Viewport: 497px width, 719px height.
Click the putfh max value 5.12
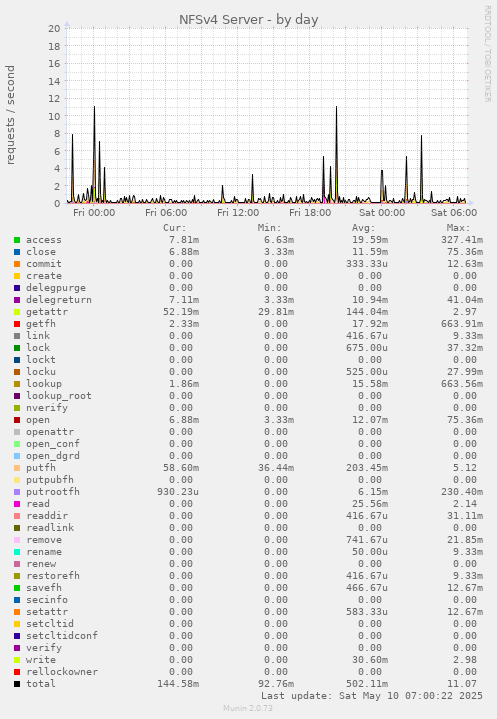pos(465,468)
